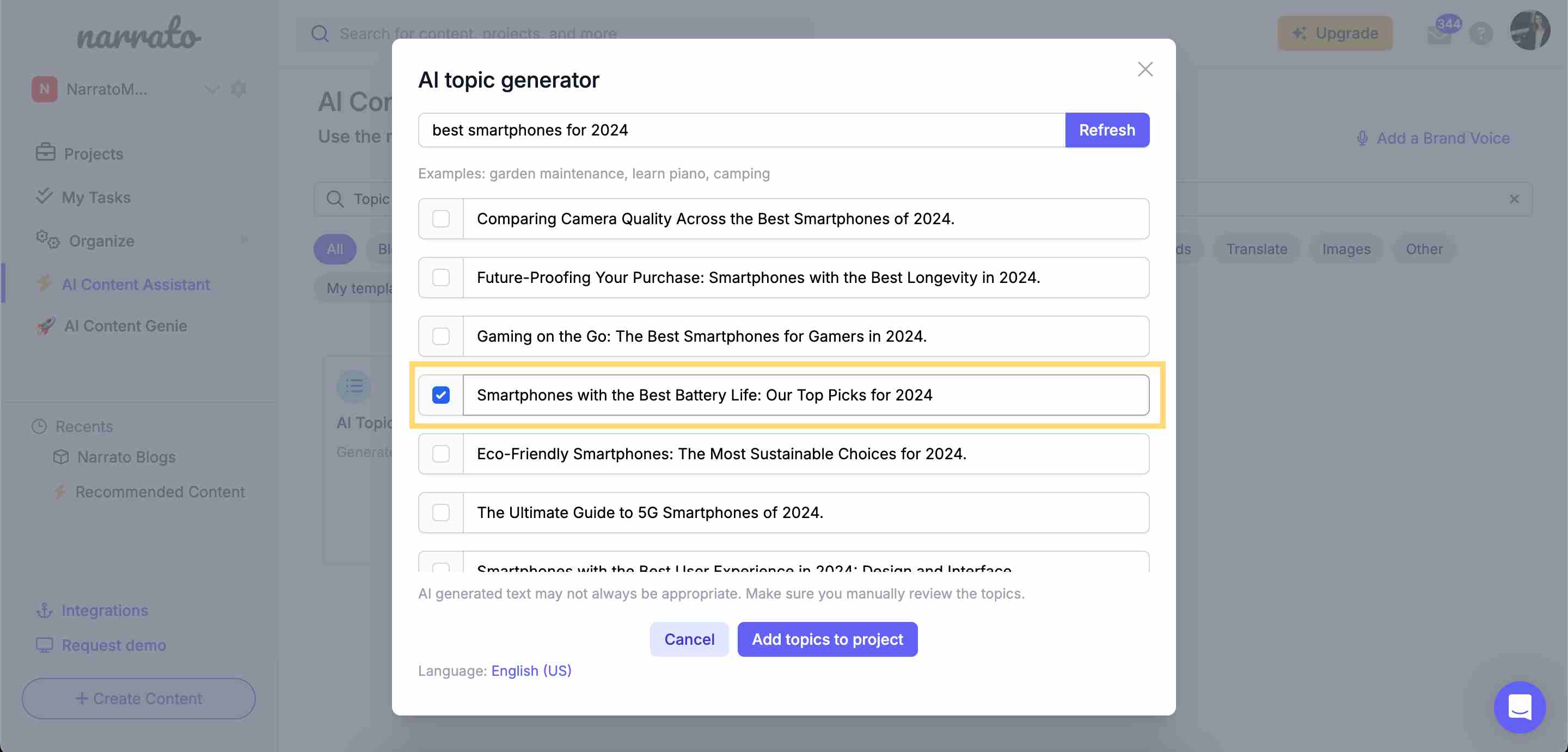Toggle the Comparing Camera Quality checkbox
Viewport: 1568px width, 752px height.
tap(441, 218)
